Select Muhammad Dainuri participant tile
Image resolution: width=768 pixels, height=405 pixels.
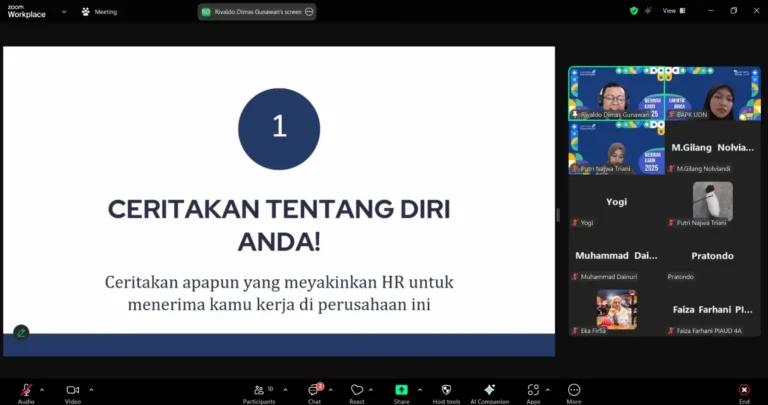tap(617, 256)
